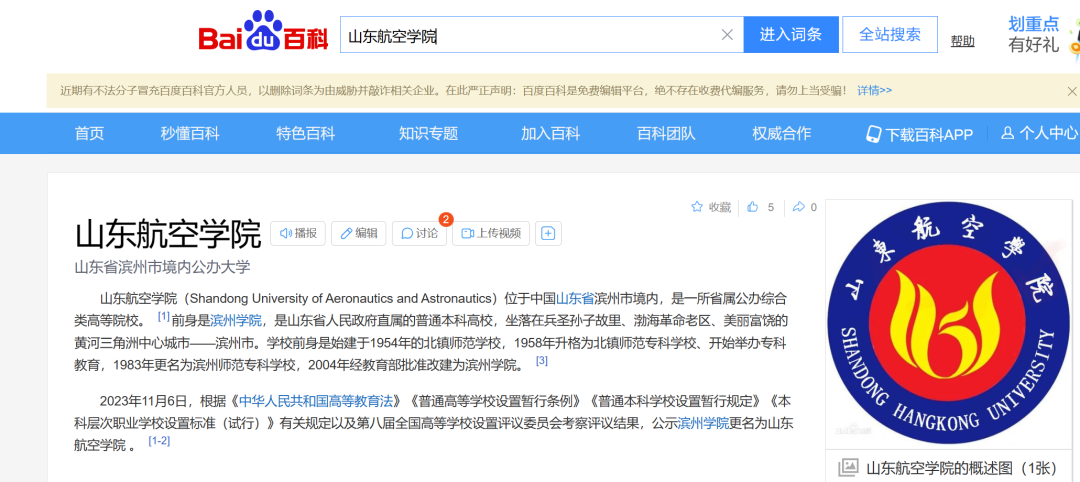
Task: Click the 编辑 edit button
Action: [359, 233]
